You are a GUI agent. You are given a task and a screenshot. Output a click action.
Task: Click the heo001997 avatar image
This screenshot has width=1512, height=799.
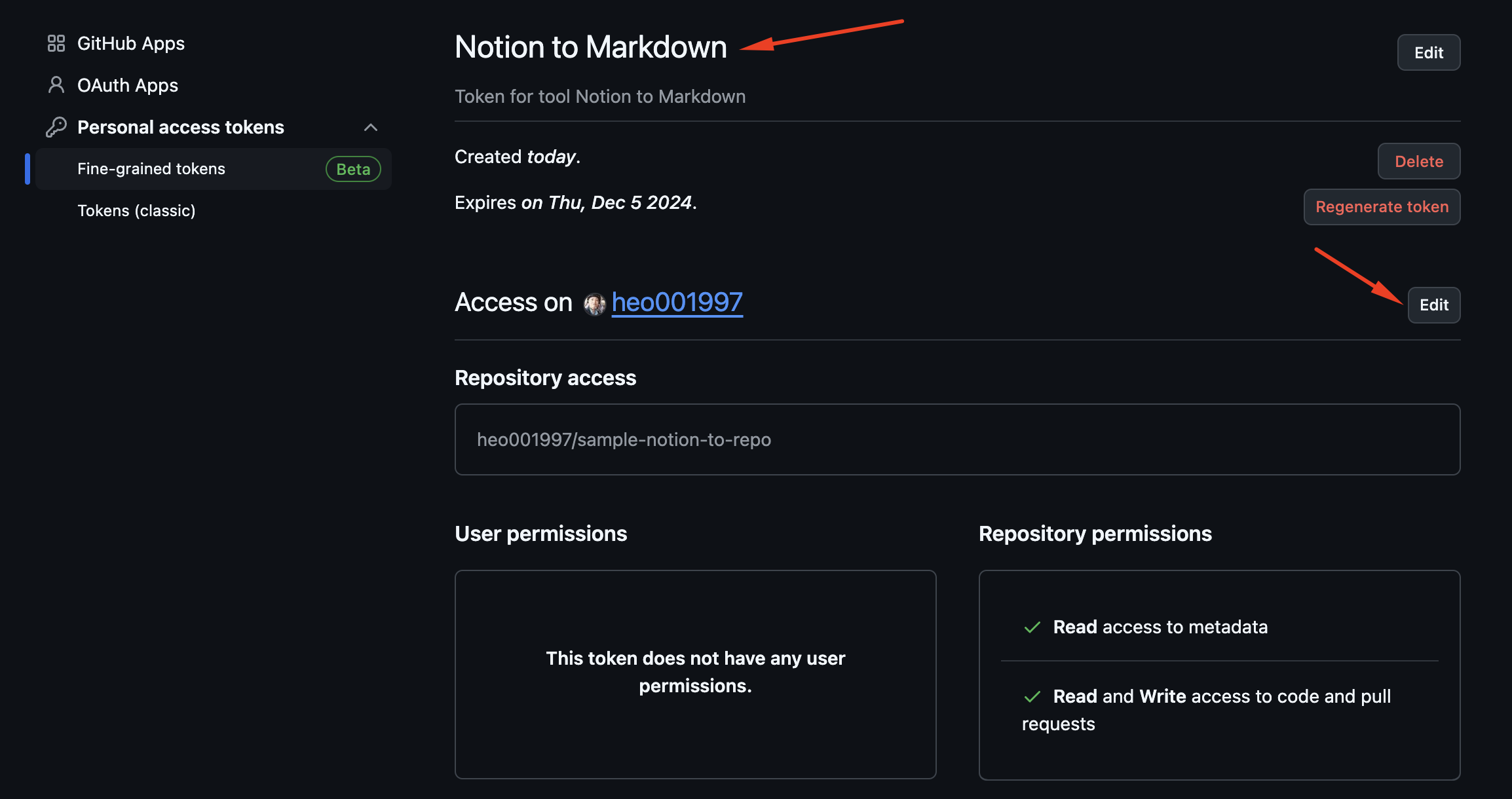(594, 304)
